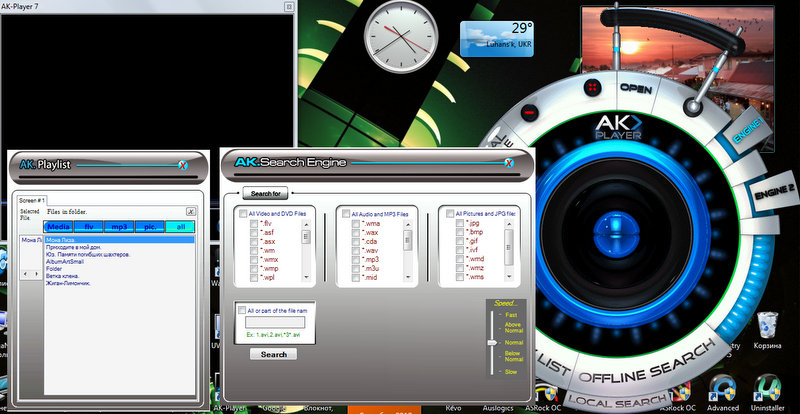Select 'Юз. Памяти погибших шахтеров.' entry
This screenshot has height=414, width=800.
pos(88,254)
